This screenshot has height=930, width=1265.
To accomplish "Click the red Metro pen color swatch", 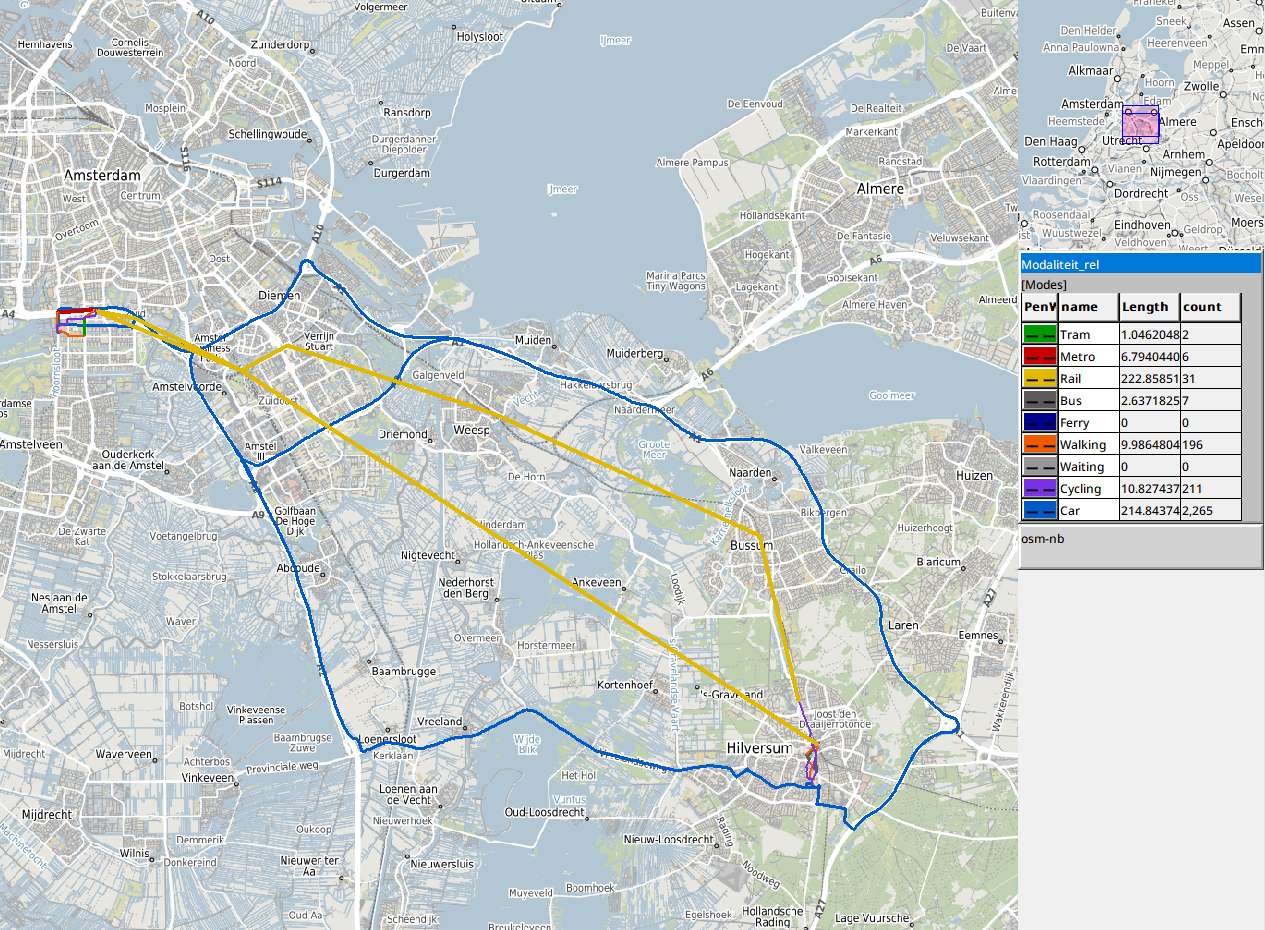I will (x=1040, y=357).
